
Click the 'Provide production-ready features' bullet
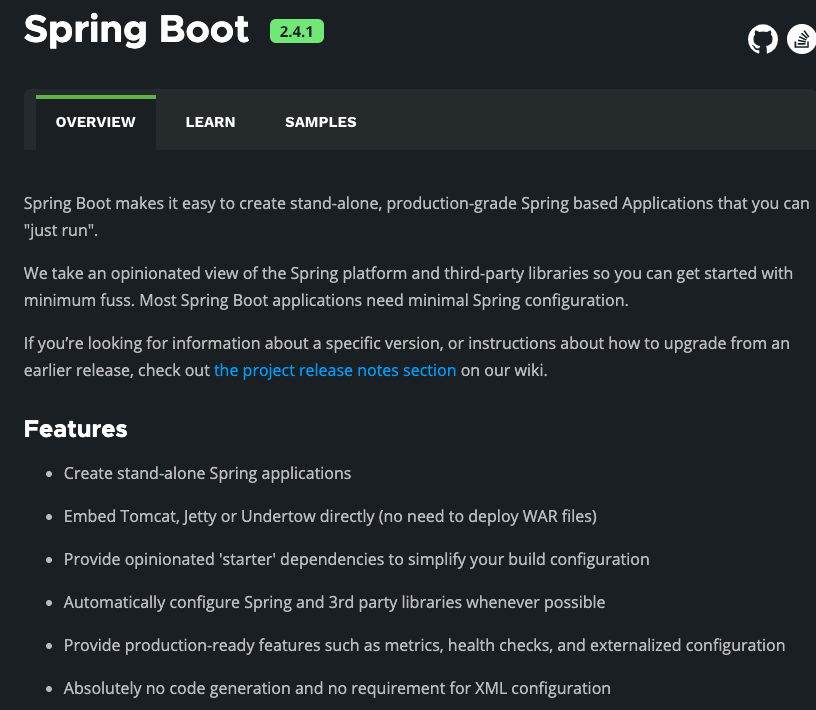(424, 645)
